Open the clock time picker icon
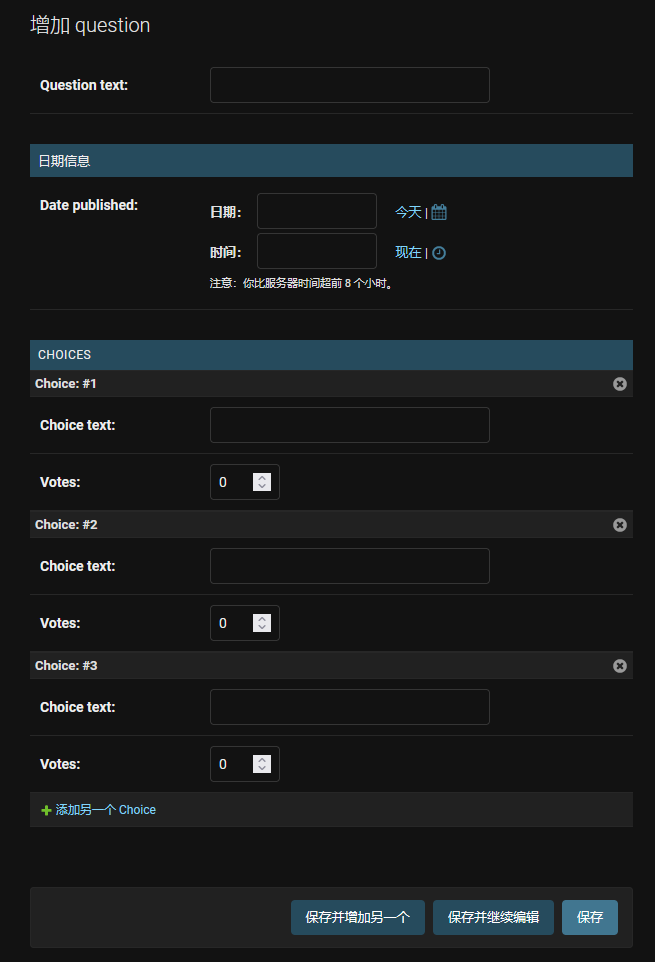This screenshot has height=962, width=655. (439, 253)
